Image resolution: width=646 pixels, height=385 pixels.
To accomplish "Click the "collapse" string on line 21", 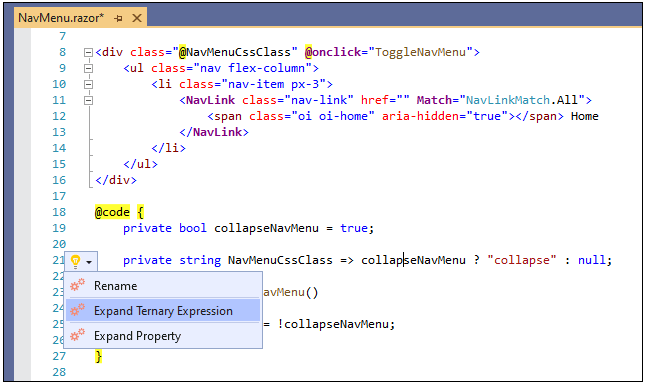I will pyautogui.click(x=522, y=260).
